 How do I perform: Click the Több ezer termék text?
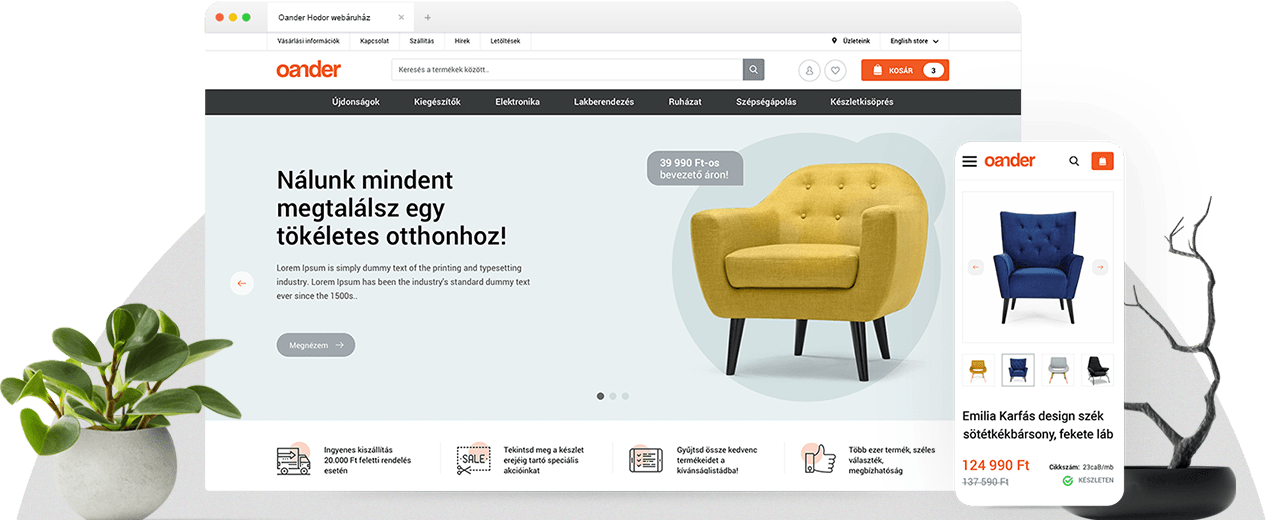[892, 460]
